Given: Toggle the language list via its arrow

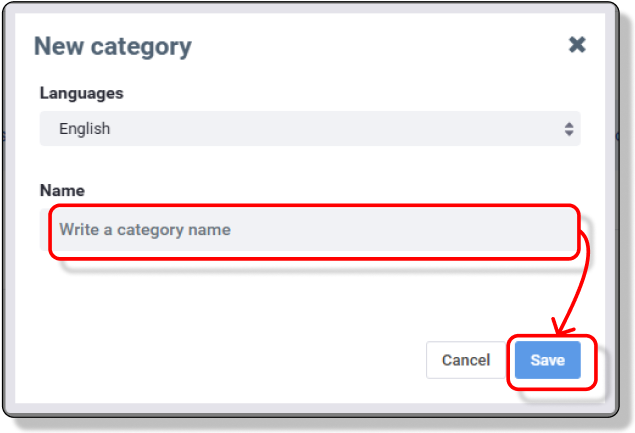Looking at the screenshot, I should coord(569,129).
